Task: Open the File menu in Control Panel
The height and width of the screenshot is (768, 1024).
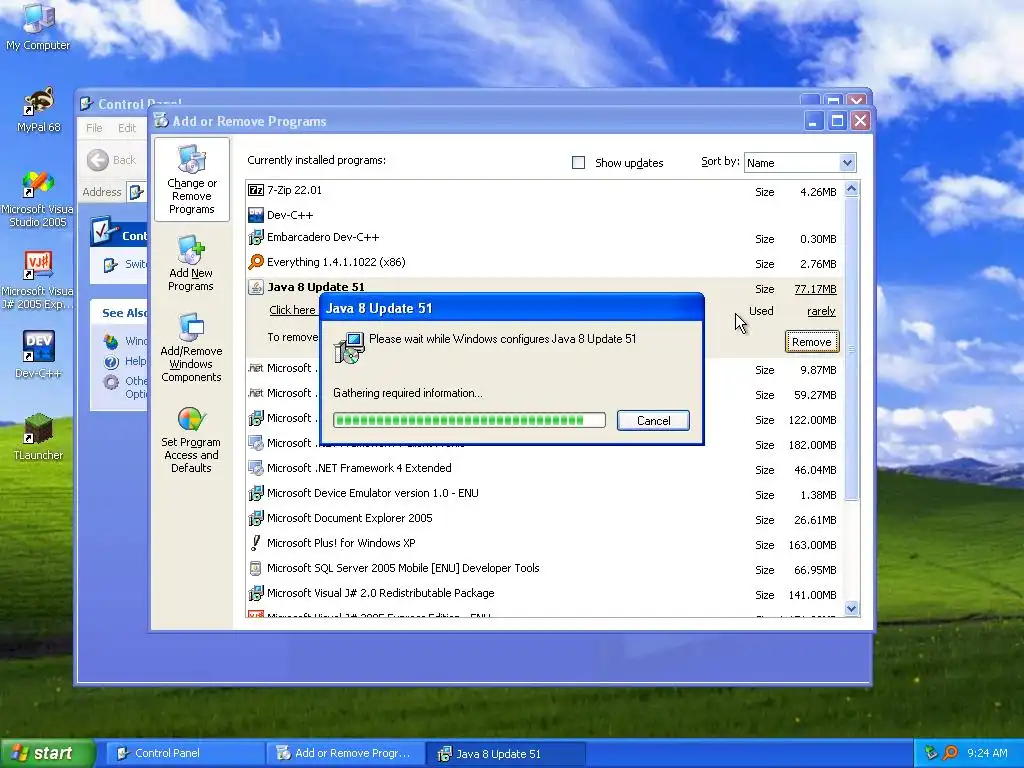Action: point(94,128)
